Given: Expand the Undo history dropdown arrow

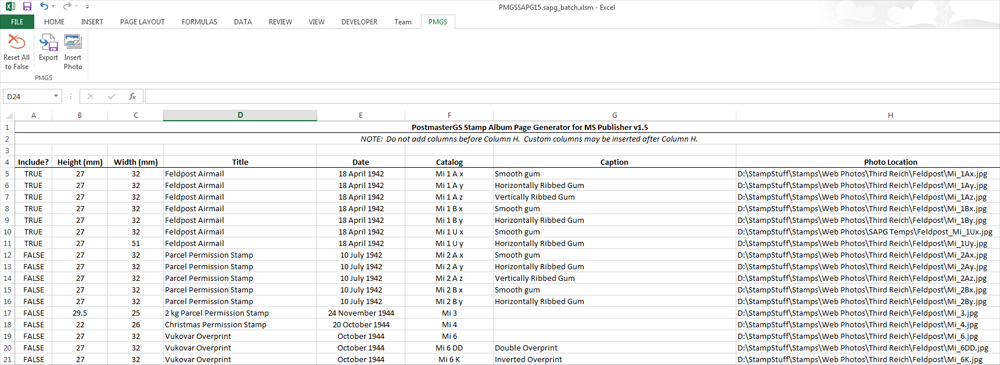Looking at the screenshot, I should point(54,6).
